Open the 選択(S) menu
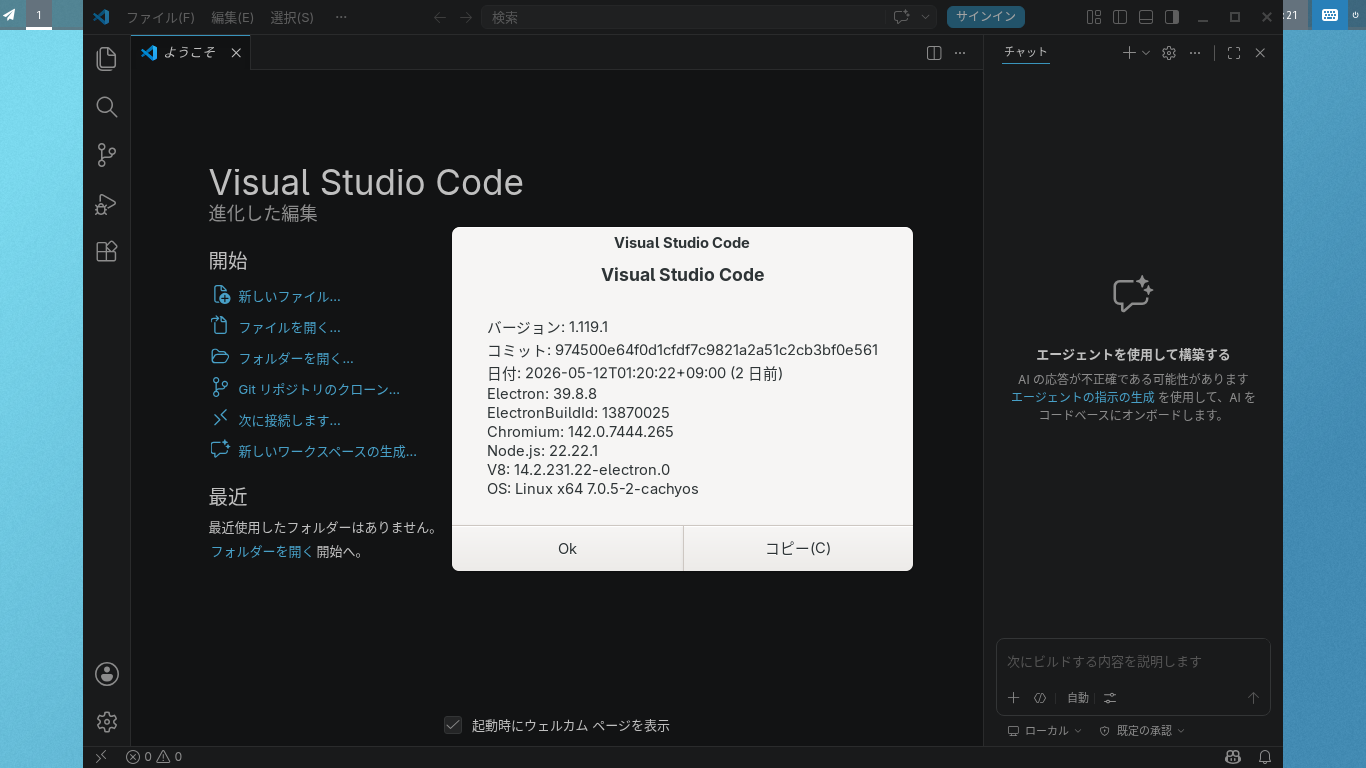 (292, 17)
